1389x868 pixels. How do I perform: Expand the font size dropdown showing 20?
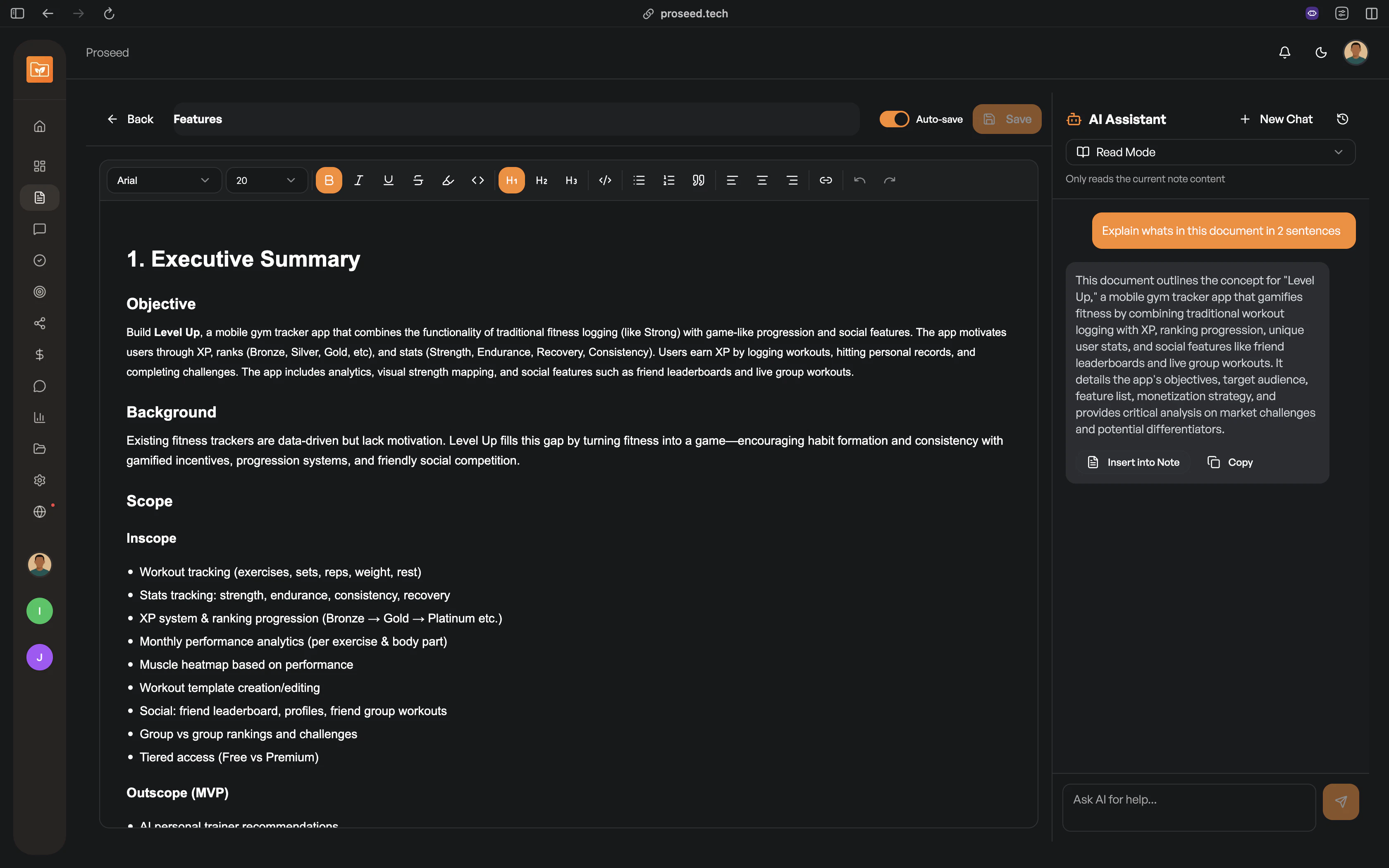click(x=266, y=180)
